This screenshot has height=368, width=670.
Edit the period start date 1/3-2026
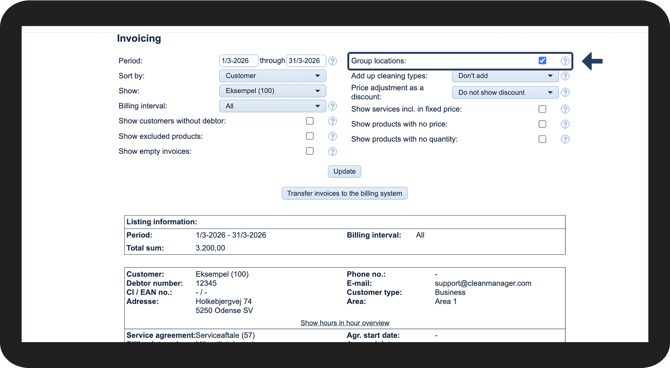(238, 61)
